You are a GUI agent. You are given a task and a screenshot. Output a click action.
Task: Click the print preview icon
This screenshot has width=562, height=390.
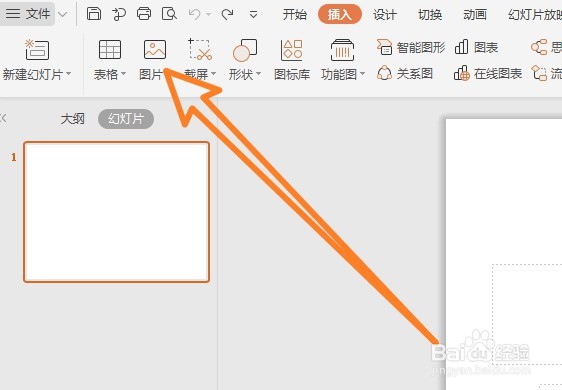pos(169,14)
